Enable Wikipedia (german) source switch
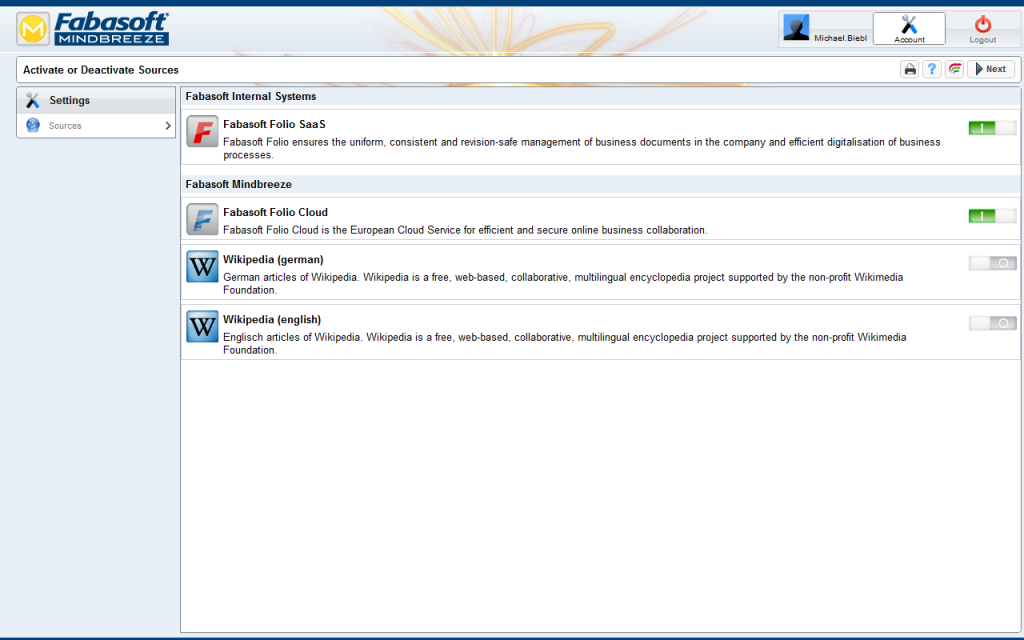Image resolution: width=1024 pixels, height=640 pixels. pos(992,263)
